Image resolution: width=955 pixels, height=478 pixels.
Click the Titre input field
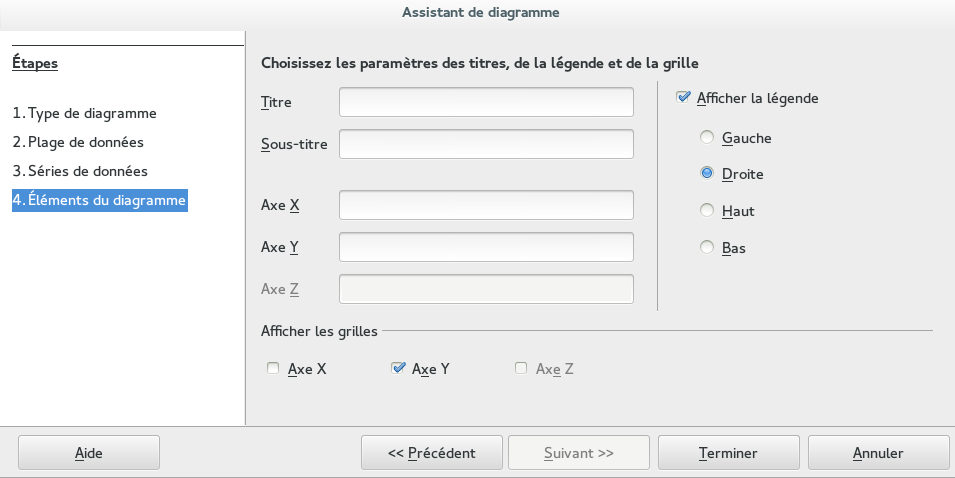point(486,102)
